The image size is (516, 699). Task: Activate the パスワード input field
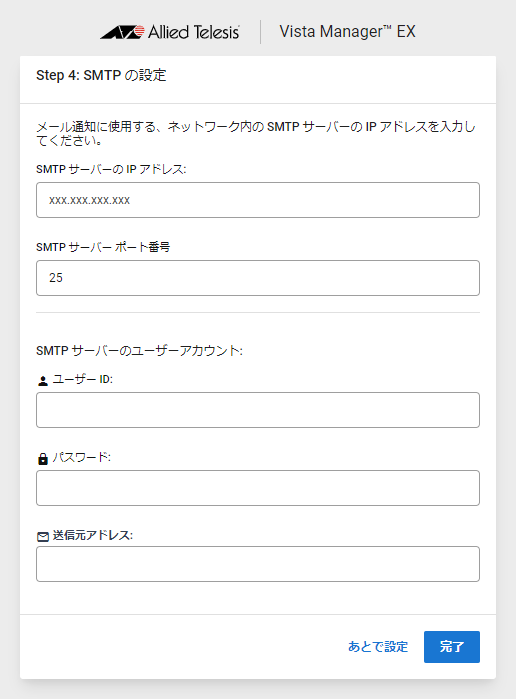pos(258,488)
